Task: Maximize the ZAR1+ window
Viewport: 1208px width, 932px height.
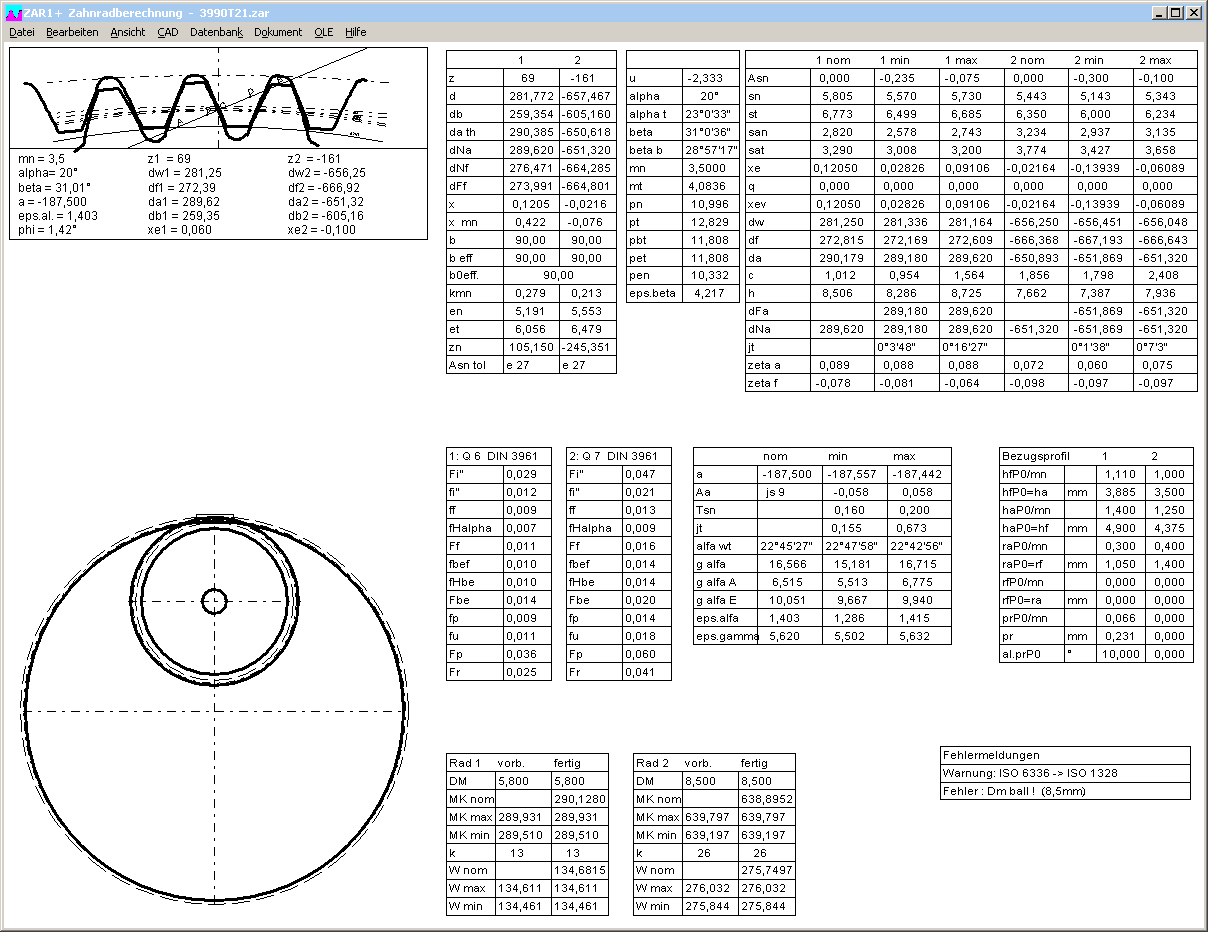Action: point(1175,13)
